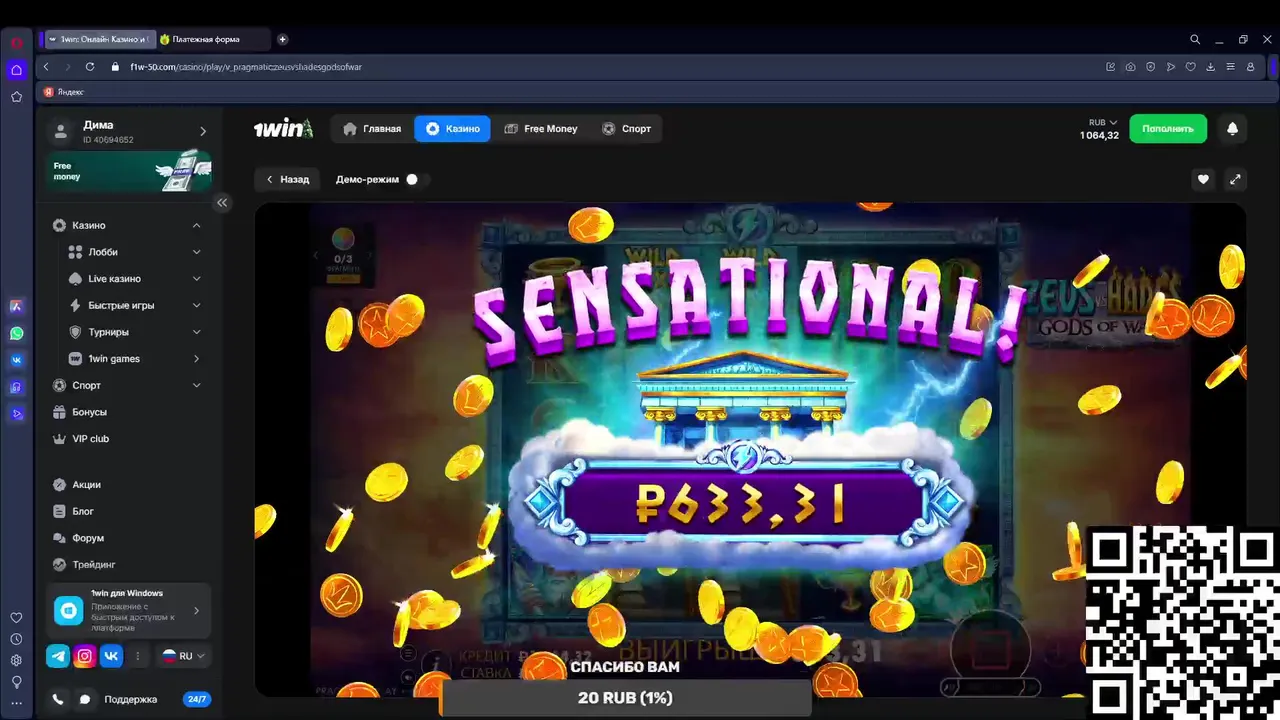Expand the Спорт sidebar section
Image resolution: width=1280 pixels, height=720 pixels.
196,385
